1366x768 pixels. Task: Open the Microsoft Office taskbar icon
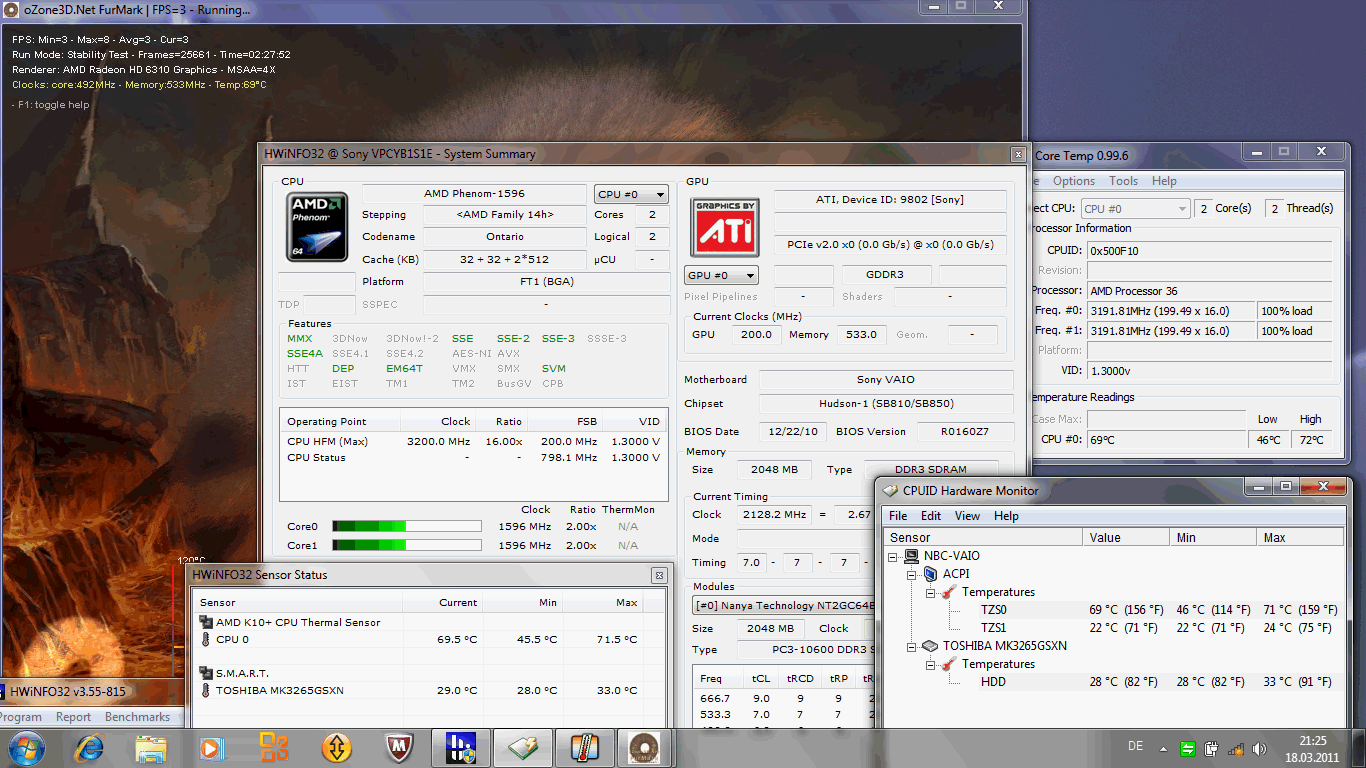273,747
